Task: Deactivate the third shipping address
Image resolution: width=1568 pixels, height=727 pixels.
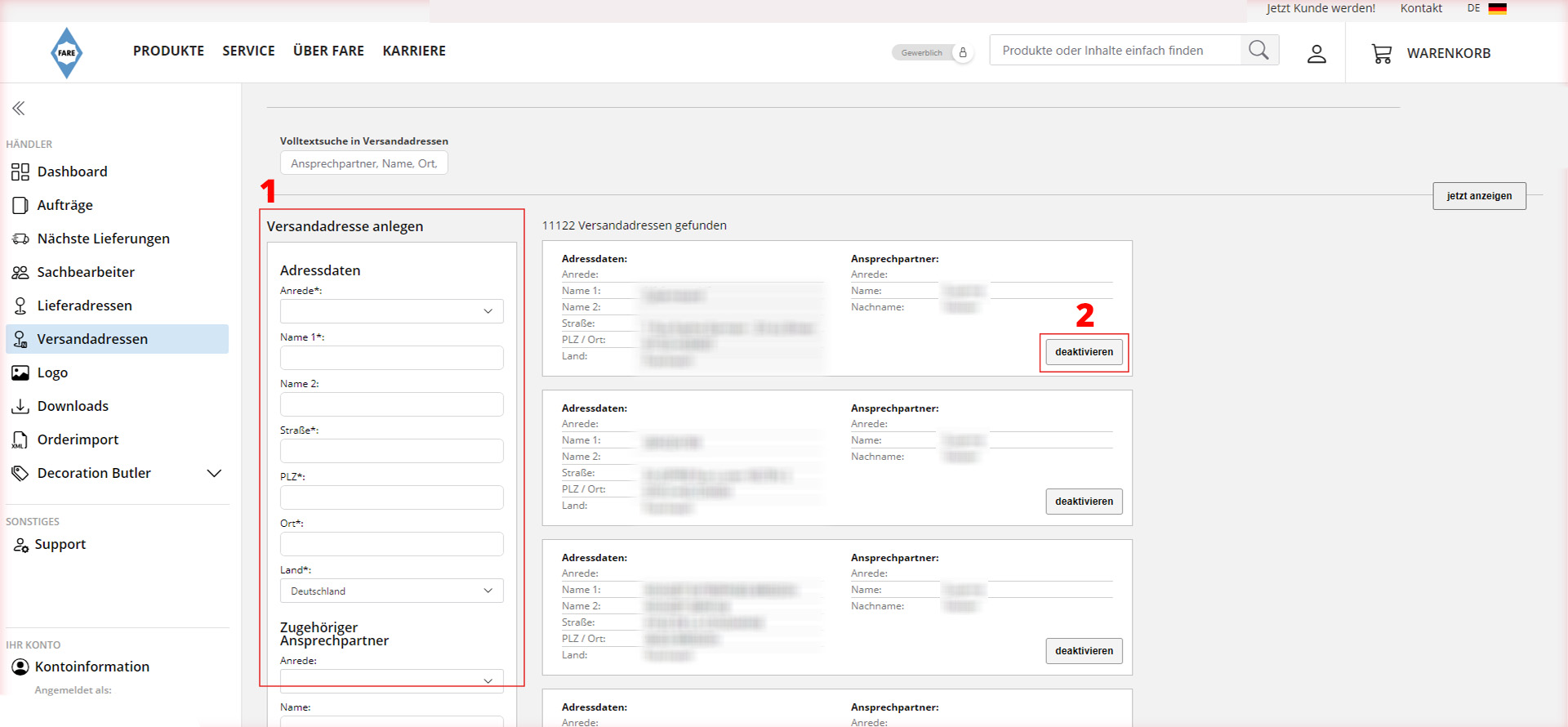Action: pyautogui.click(x=1084, y=651)
